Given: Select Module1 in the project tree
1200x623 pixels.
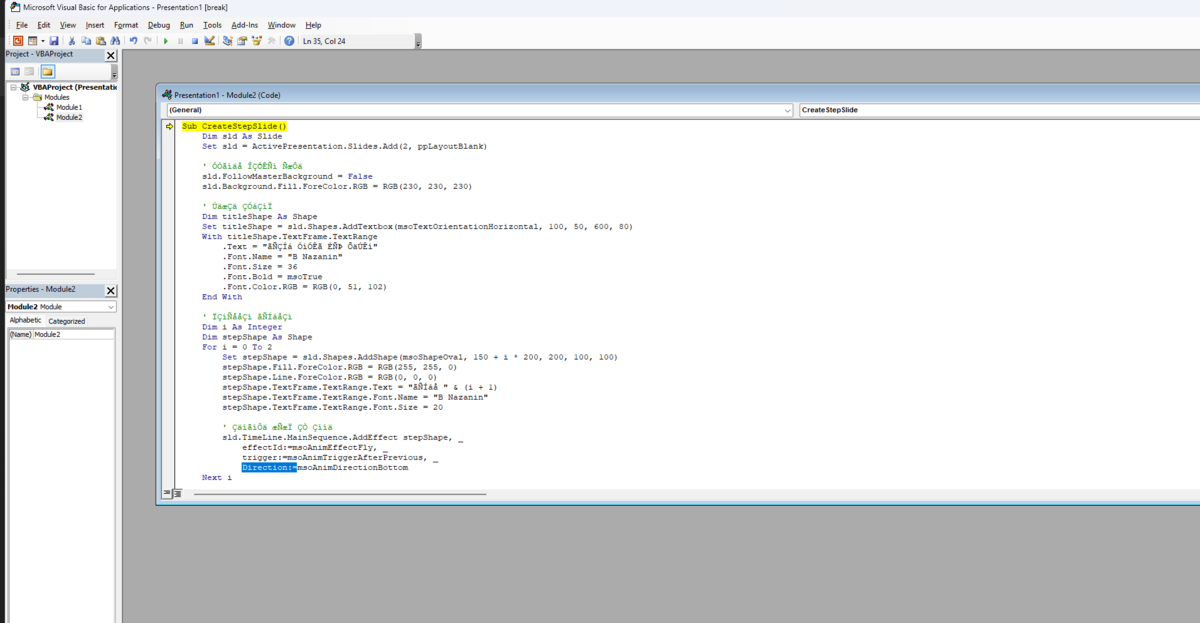Looking at the screenshot, I should coord(69,107).
